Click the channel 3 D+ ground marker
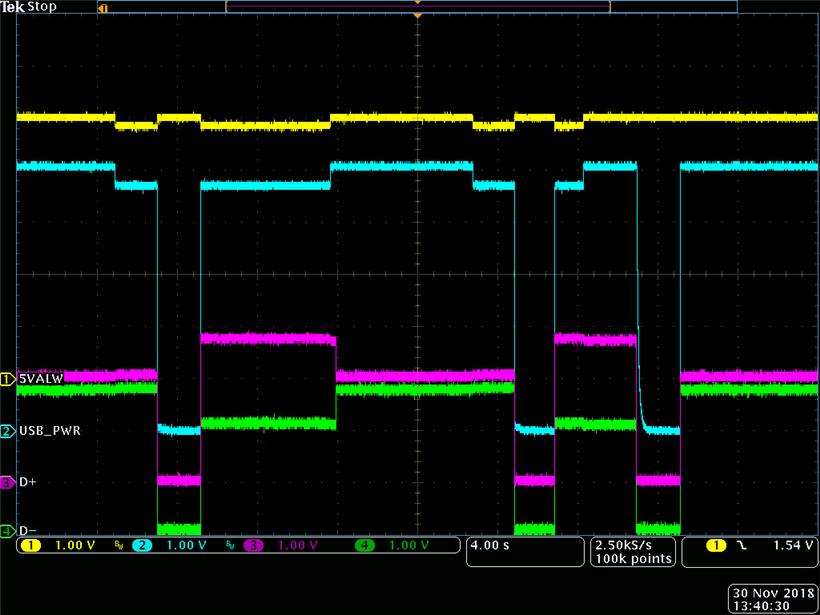The height and width of the screenshot is (615, 820). (x=8, y=482)
